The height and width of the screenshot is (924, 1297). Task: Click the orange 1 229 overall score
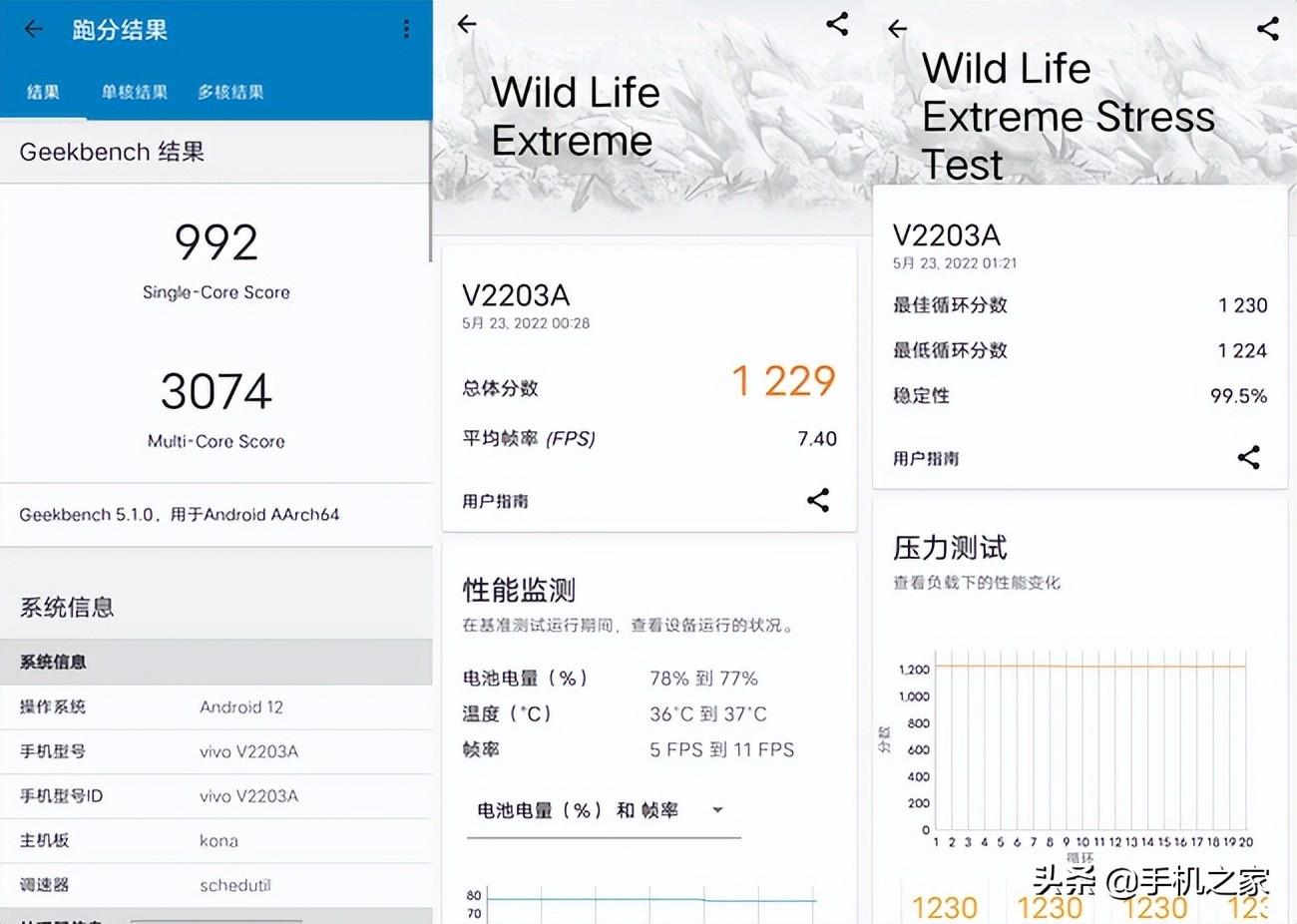pyautogui.click(x=783, y=380)
